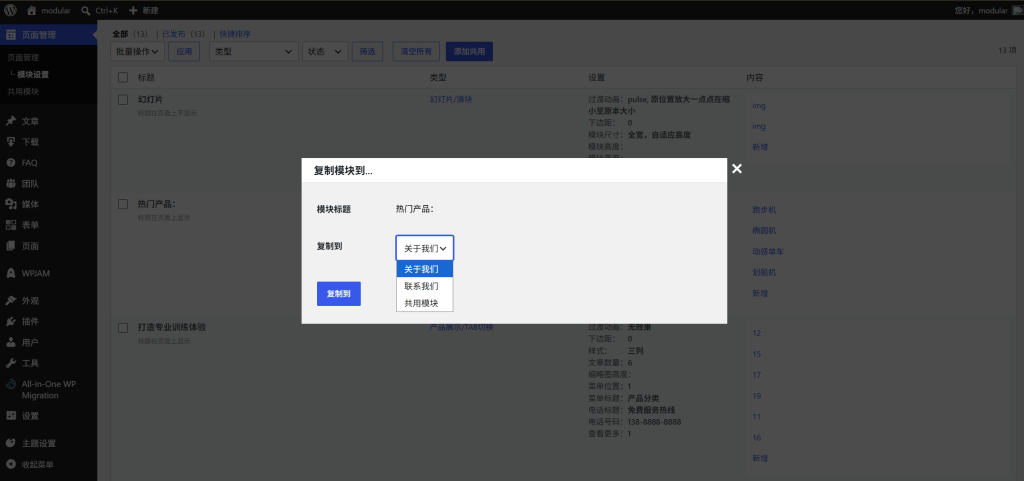
Task: Open the 类型 filter dropdown
Action: [253, 52]
